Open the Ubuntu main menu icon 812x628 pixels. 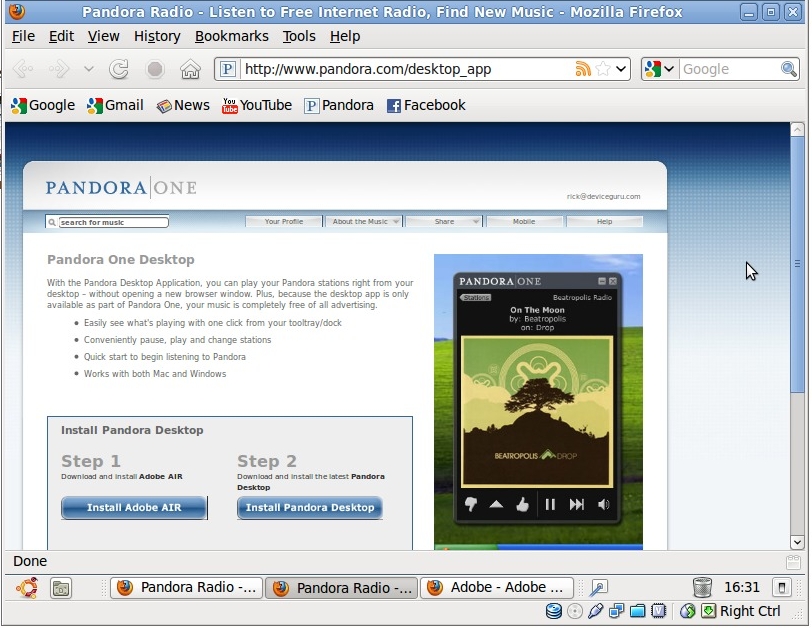[x=26, y=589]
